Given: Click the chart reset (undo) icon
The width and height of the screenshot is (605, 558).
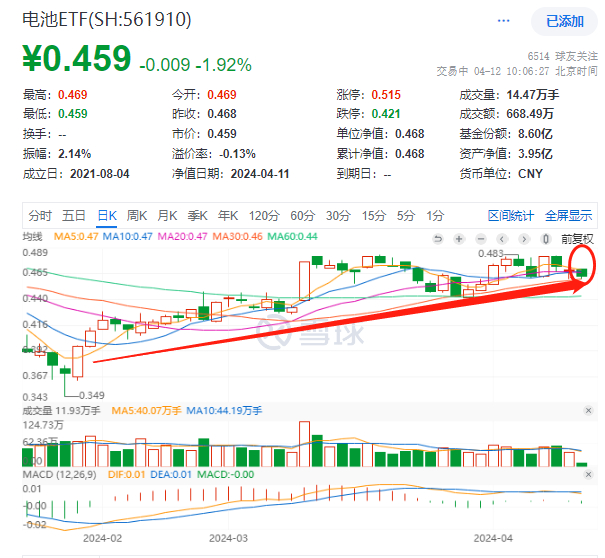Looking at the screenshot, I should pyautogui.click(x=438, y=239).
